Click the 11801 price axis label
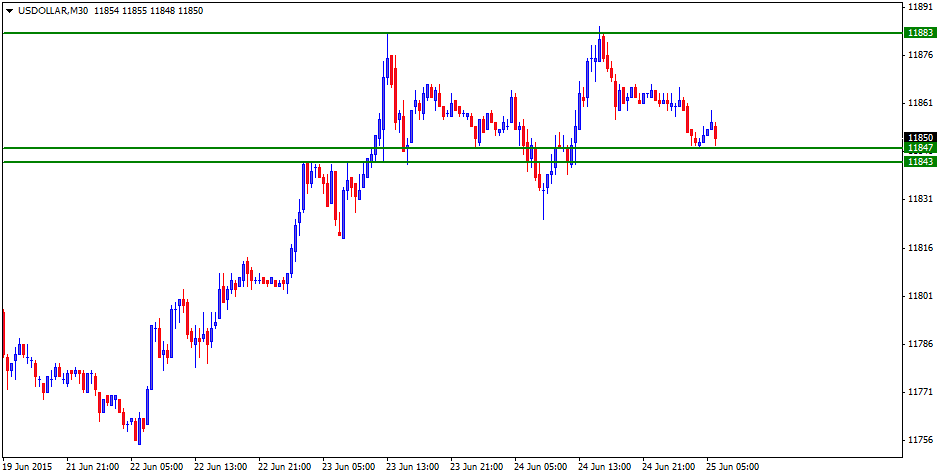 tap(920, 295)
